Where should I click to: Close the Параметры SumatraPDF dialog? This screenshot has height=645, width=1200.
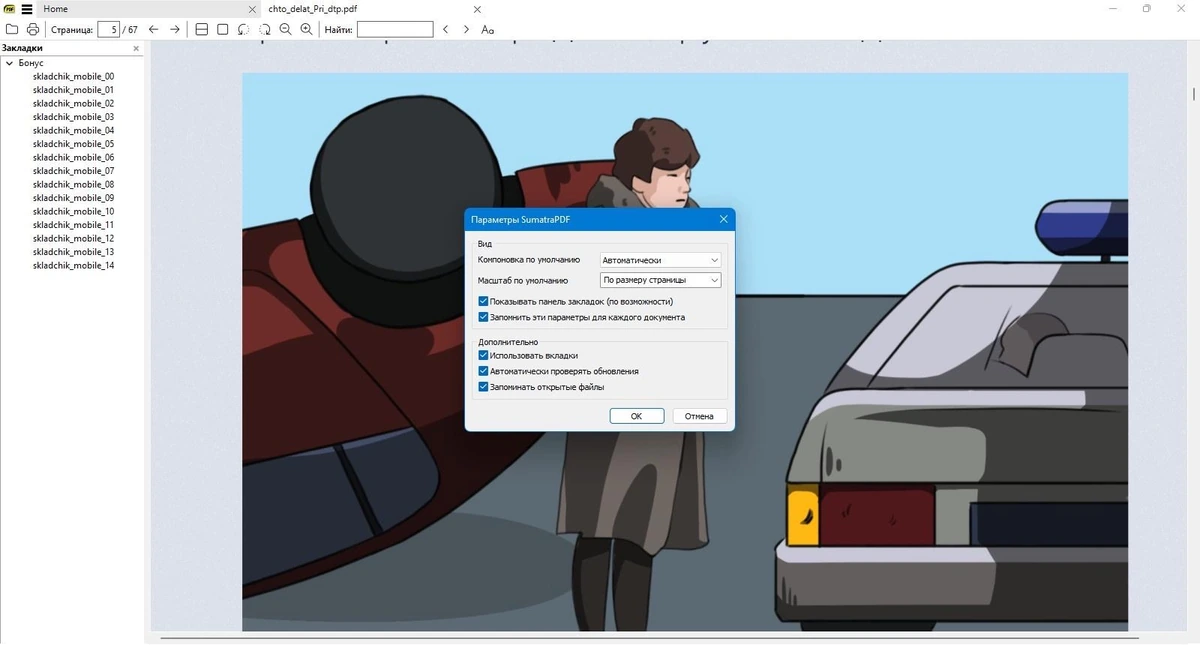(x=723, y=219)
